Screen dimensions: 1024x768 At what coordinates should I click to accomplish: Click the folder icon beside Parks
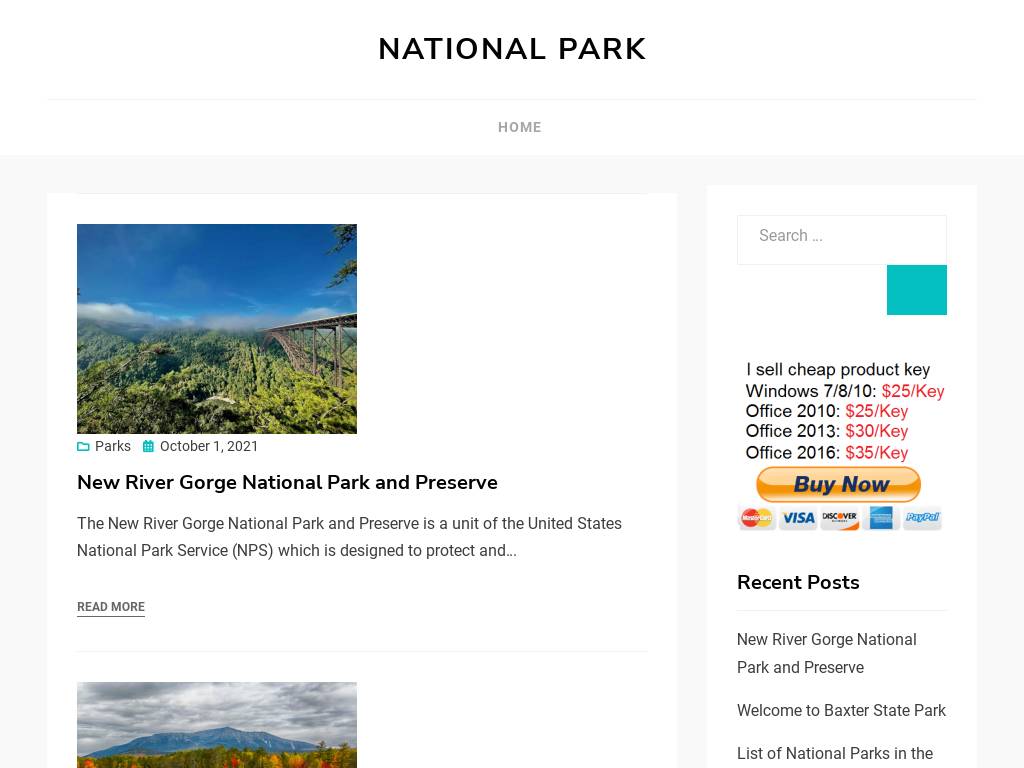[83, 447]
